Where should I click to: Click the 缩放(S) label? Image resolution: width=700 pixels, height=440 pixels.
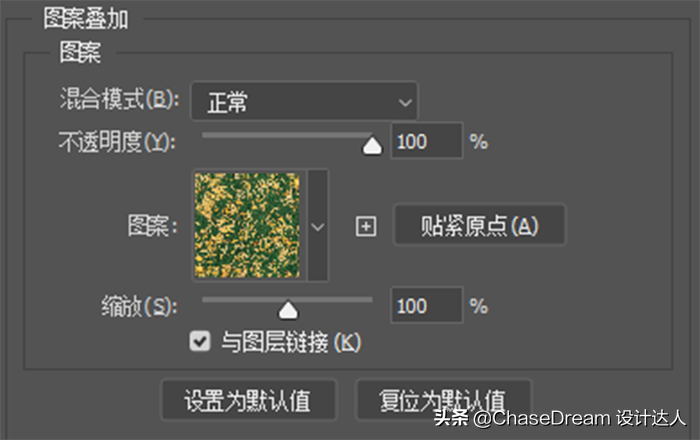pyautogui.click(x=139, y=307)
